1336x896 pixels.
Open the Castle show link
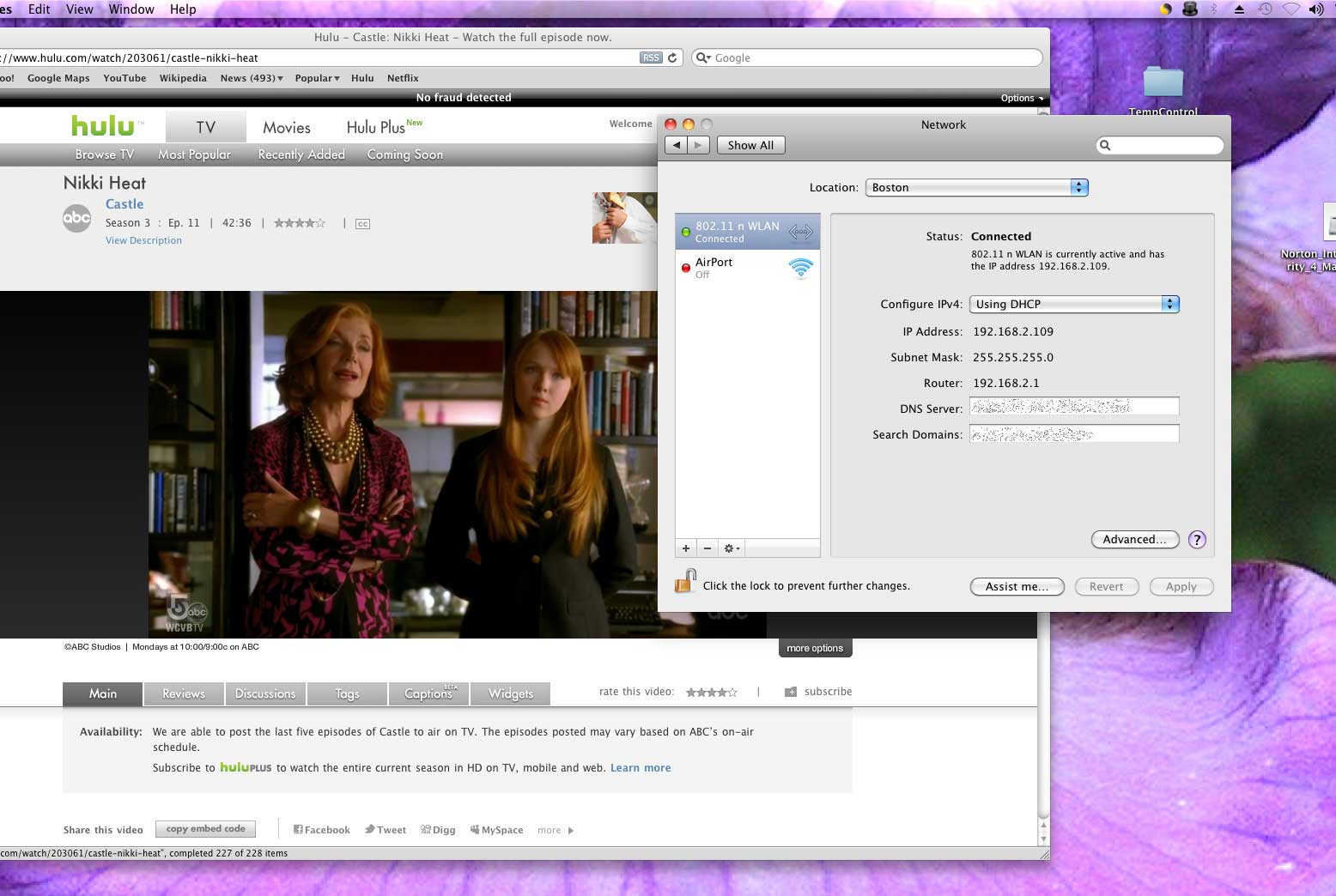[x=124, y=204]
